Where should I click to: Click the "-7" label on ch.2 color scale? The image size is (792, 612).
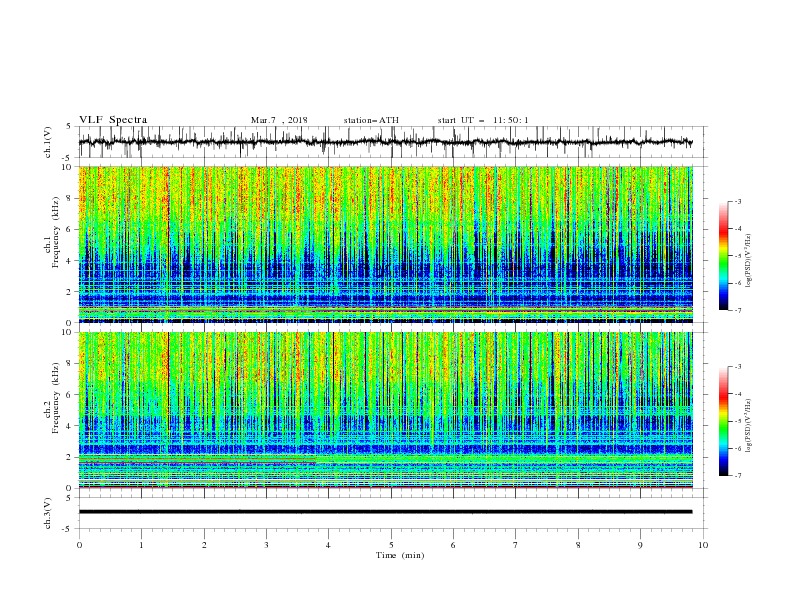point(738,476)
